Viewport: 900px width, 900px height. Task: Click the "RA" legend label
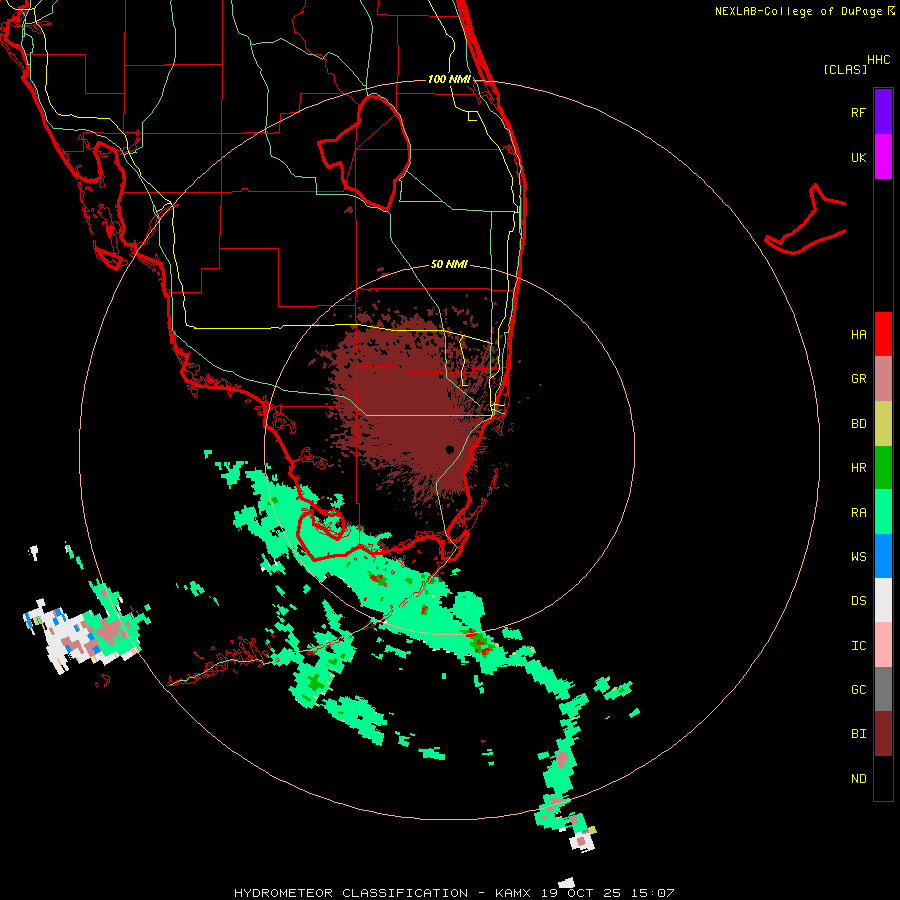[858, 513]
